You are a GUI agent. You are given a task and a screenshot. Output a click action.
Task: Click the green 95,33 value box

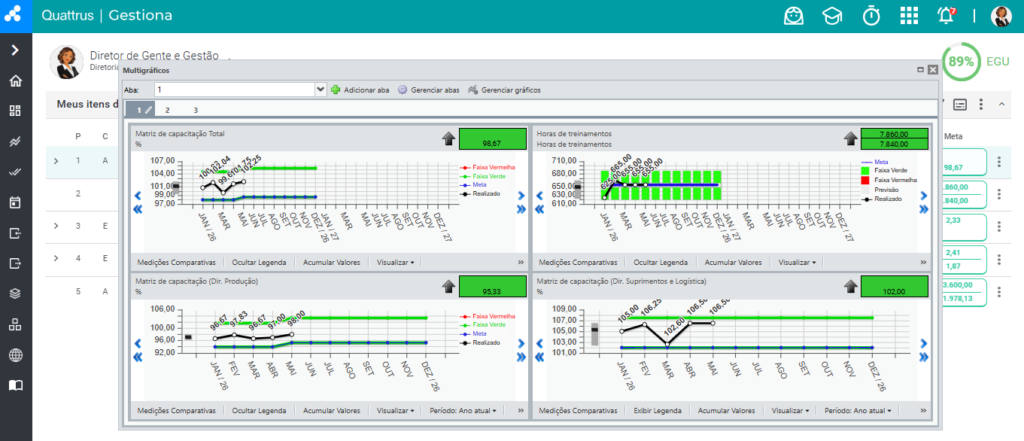[492, 287]
